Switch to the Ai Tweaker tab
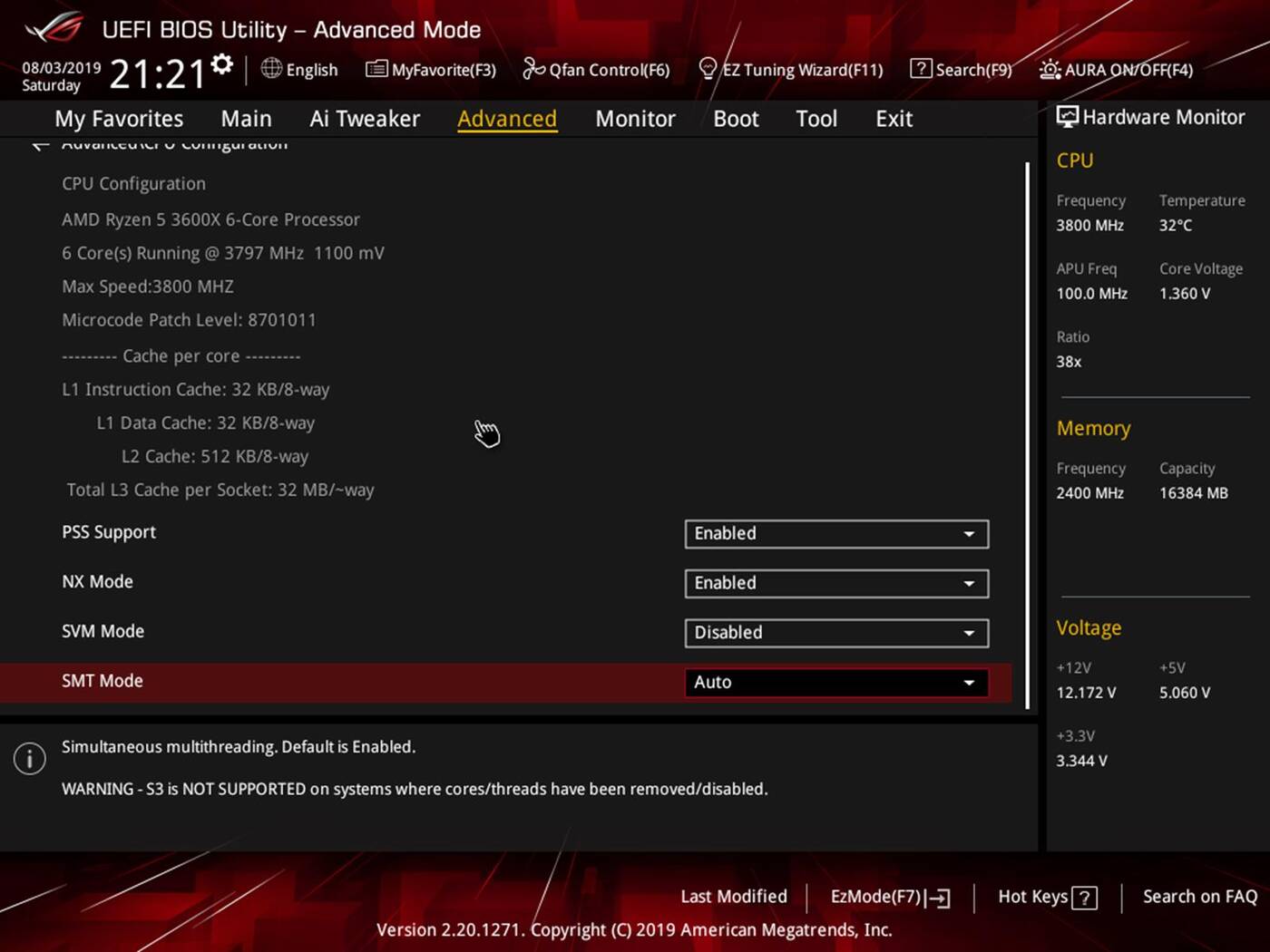This screenshot has height=952, width=1270. pyautogui.click(x=365, y=119)
